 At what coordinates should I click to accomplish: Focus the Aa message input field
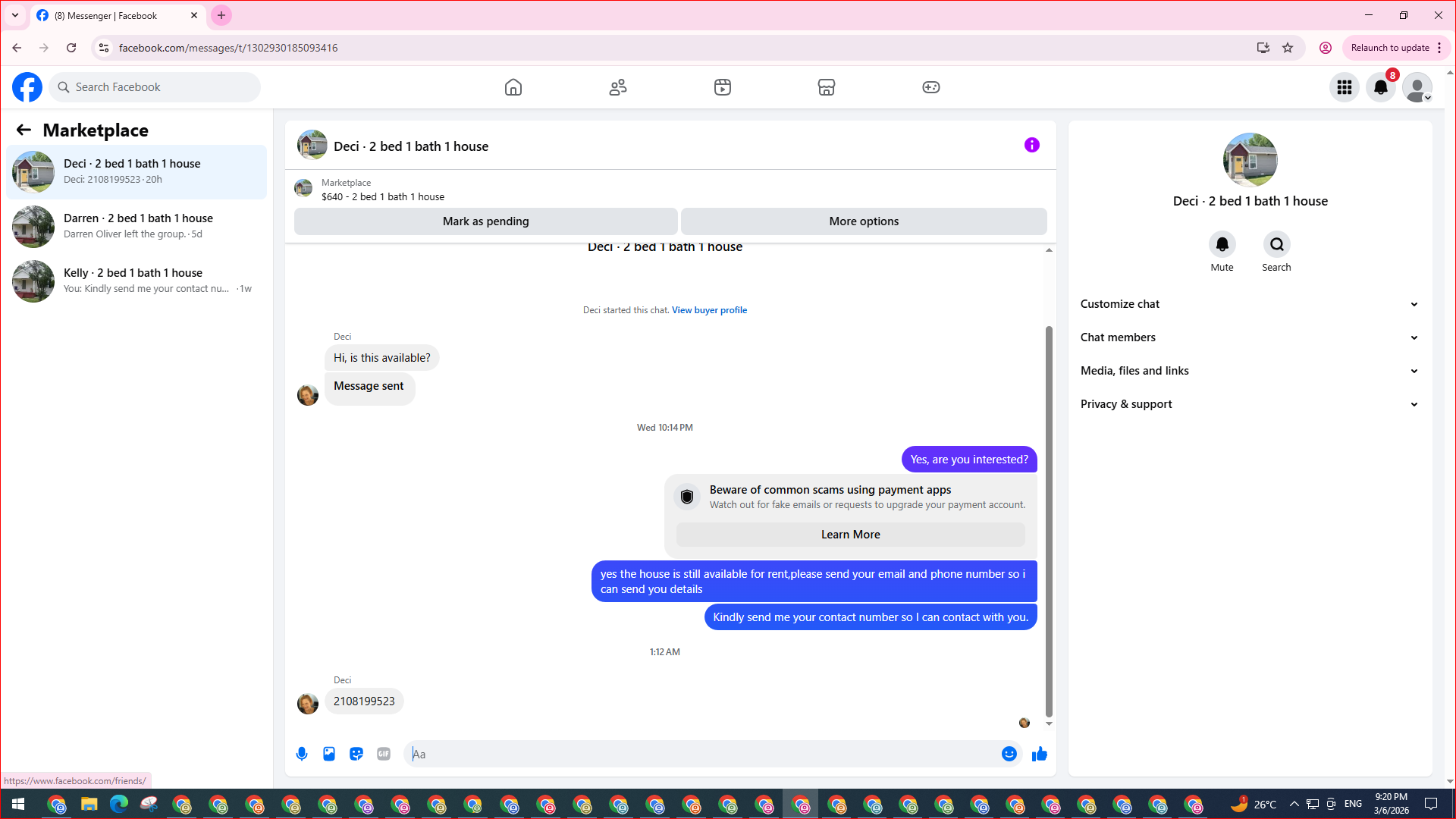705,754
